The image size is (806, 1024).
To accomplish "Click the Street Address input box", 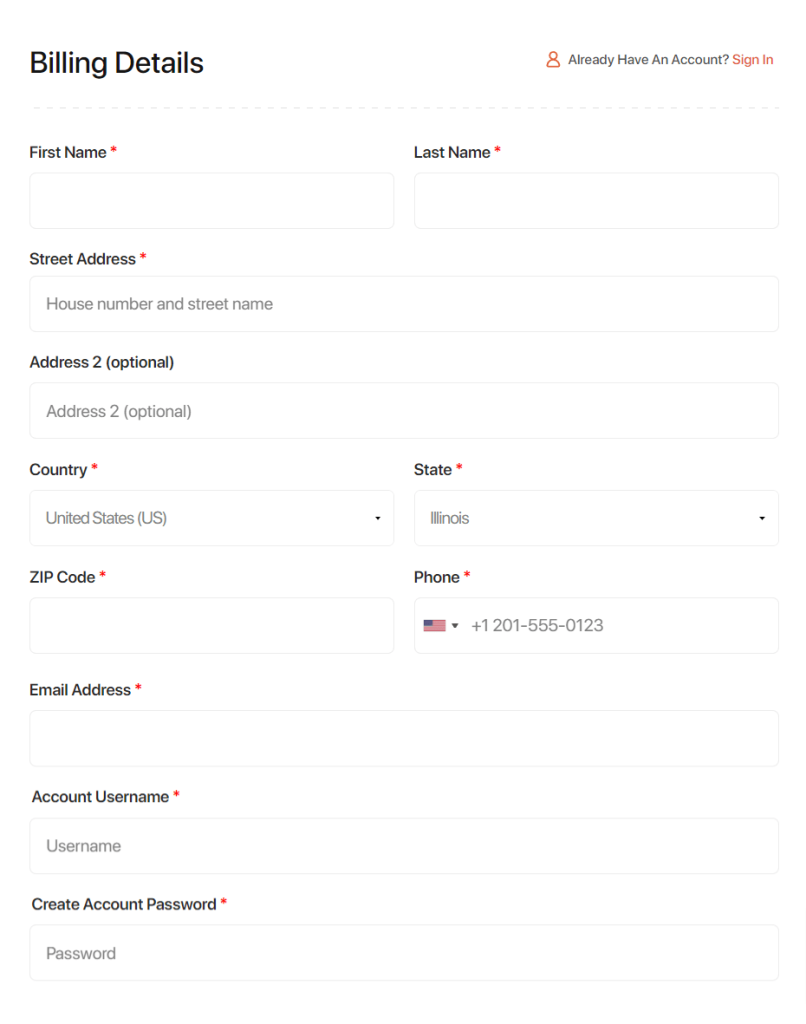I will [404, 304].
